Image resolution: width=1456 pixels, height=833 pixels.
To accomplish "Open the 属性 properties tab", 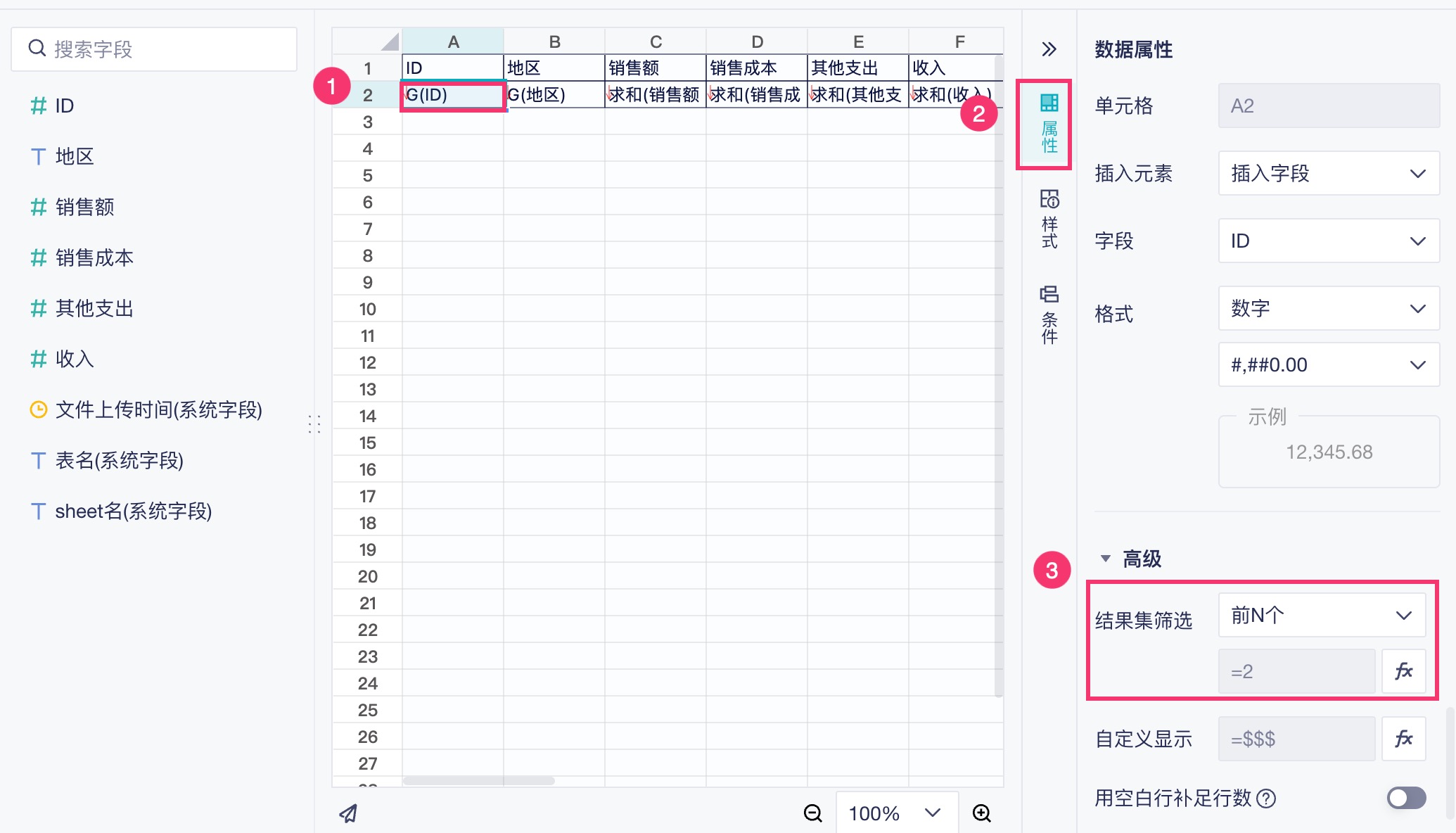I will coord(1049,125).
